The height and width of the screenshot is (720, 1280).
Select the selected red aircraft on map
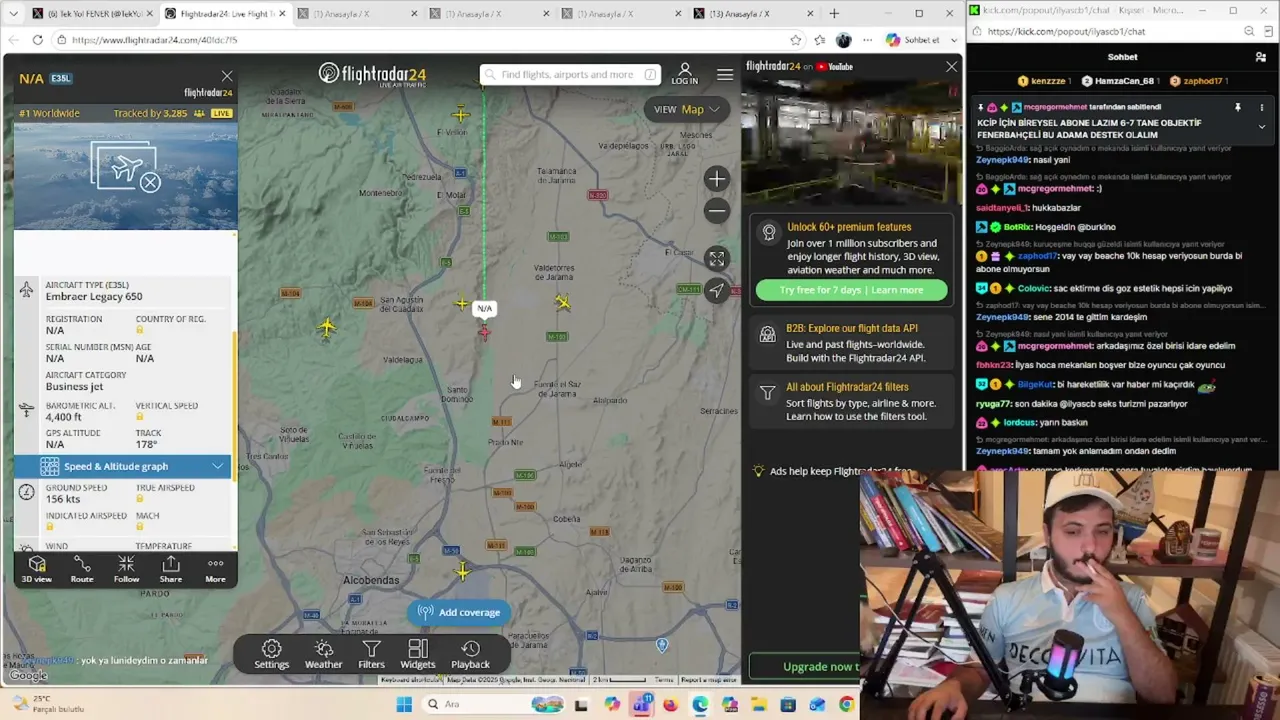click(x=485, y=333)
